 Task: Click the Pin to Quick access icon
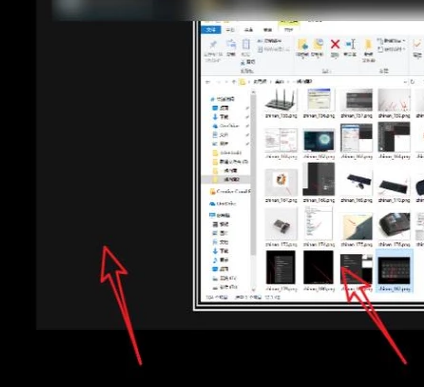(213, 45)
